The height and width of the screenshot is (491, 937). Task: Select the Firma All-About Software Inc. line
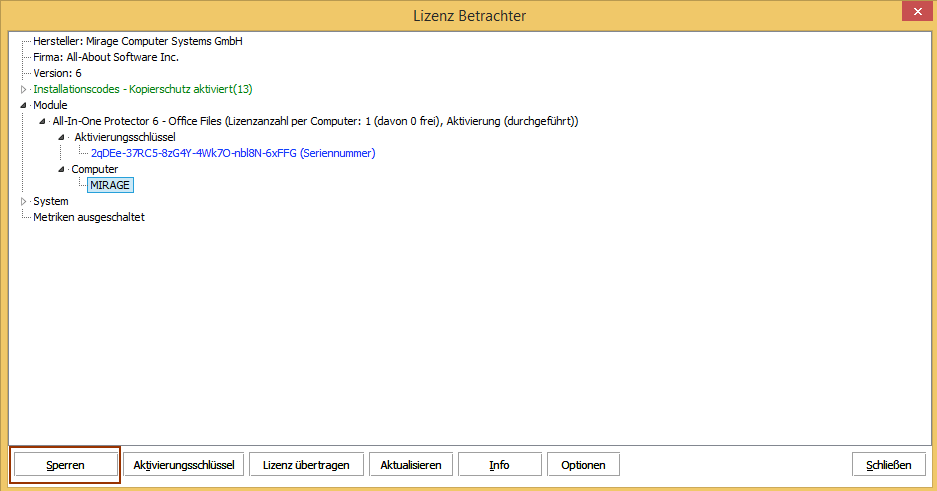106,57
